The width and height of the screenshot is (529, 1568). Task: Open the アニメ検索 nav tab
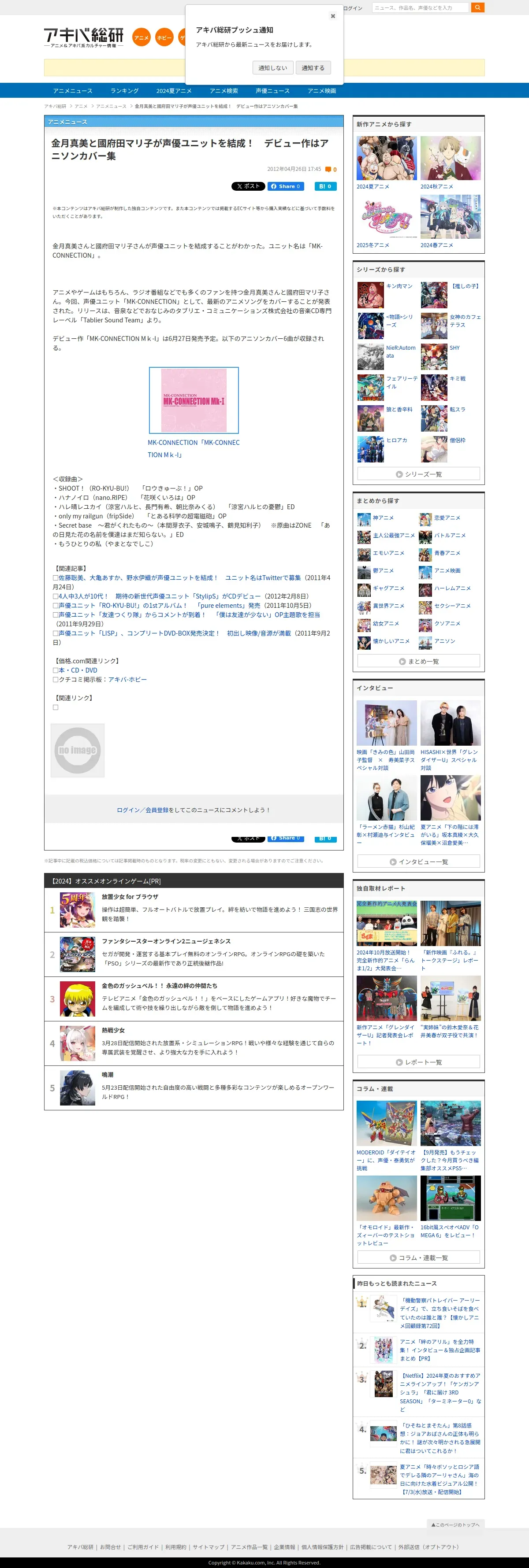[224, 91]
